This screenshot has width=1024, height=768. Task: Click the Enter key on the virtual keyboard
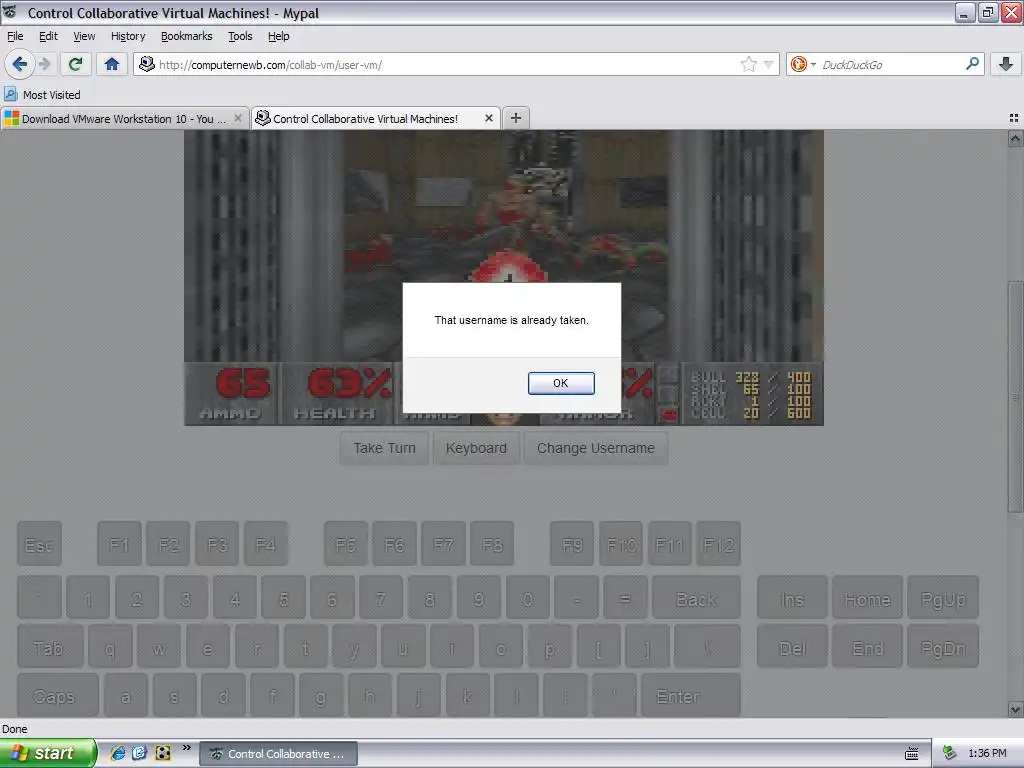coord(690,696)
